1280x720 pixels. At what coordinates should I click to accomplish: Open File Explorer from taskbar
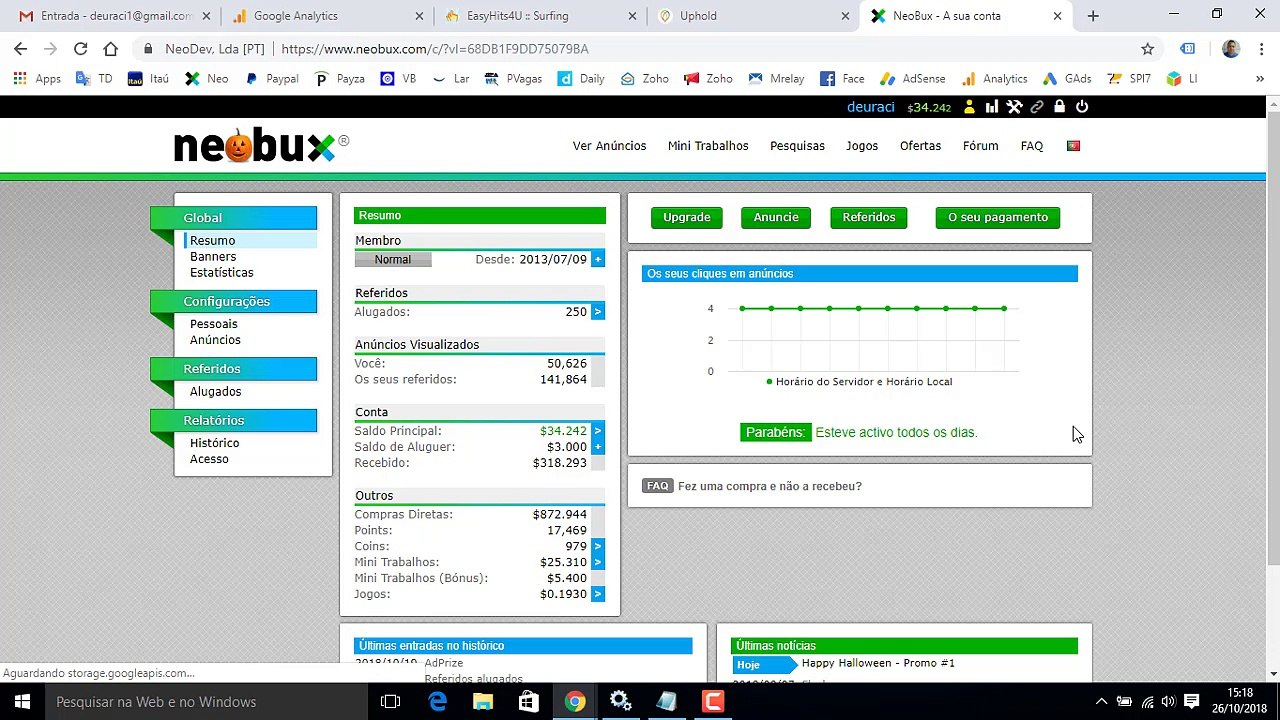click(x=483, y=702)
